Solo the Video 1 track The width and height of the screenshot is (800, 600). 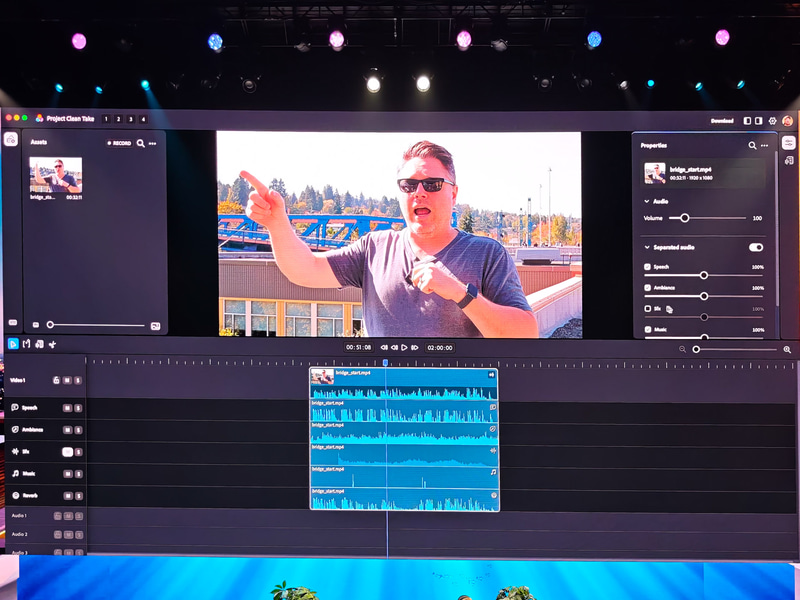click(78, 380)
